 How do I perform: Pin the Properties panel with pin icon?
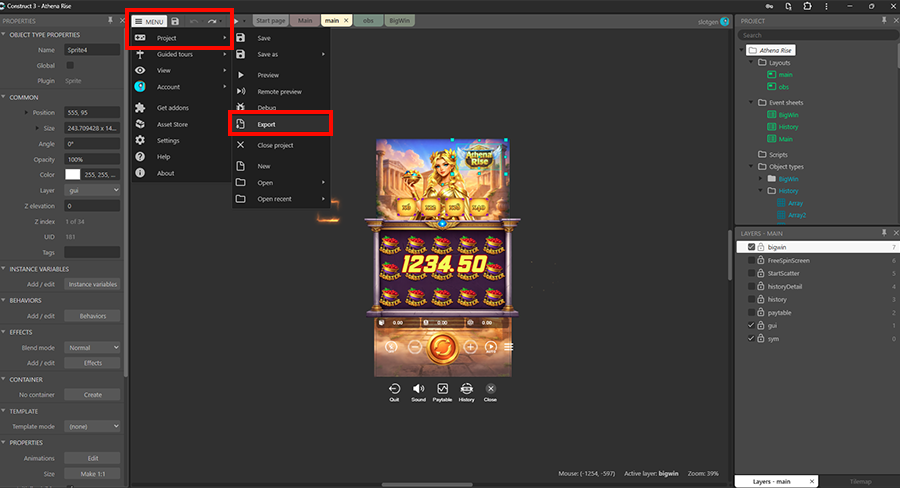click(x=109, y=20)
